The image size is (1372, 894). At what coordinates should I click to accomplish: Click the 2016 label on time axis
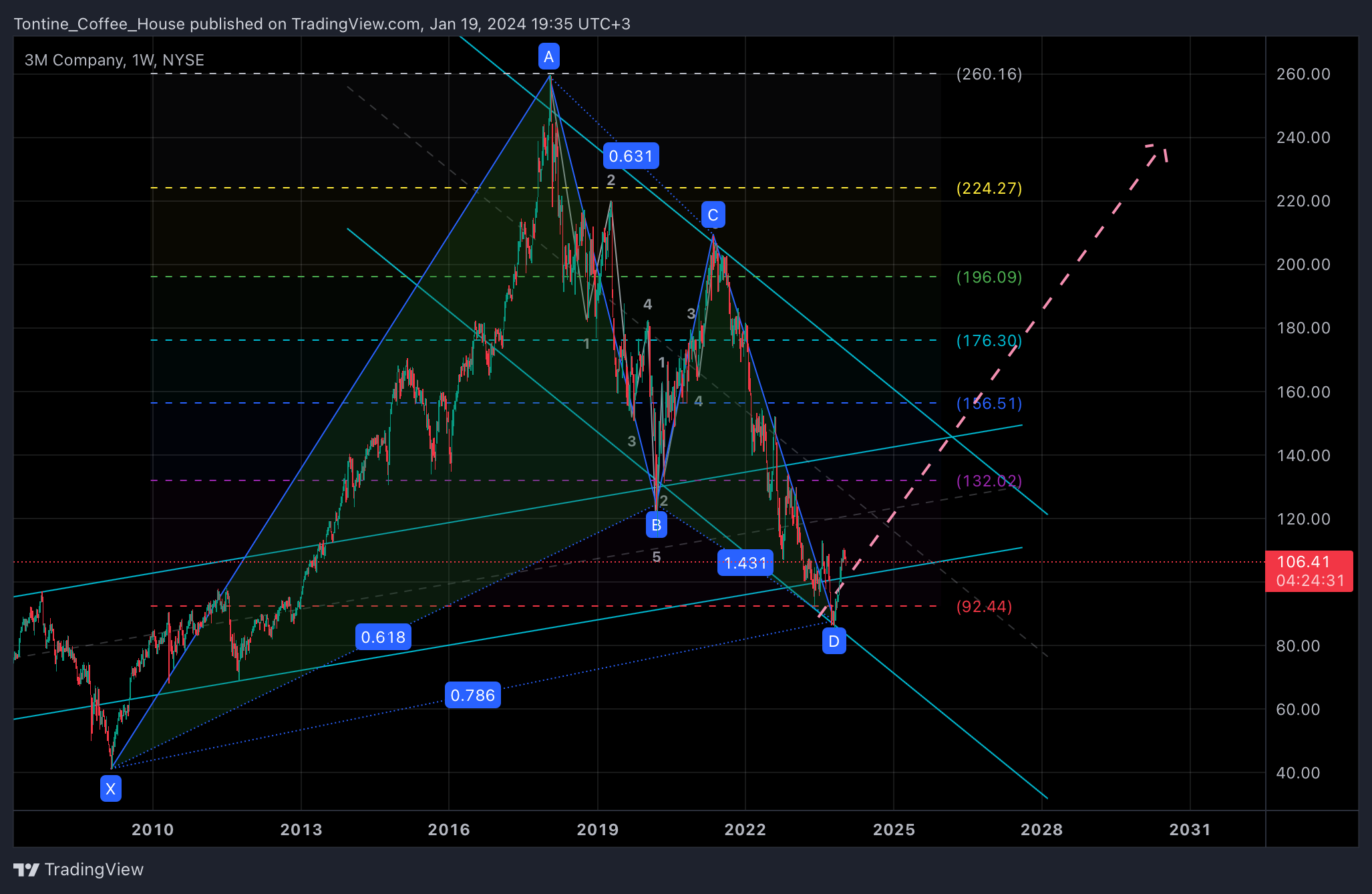coord(449,829)
